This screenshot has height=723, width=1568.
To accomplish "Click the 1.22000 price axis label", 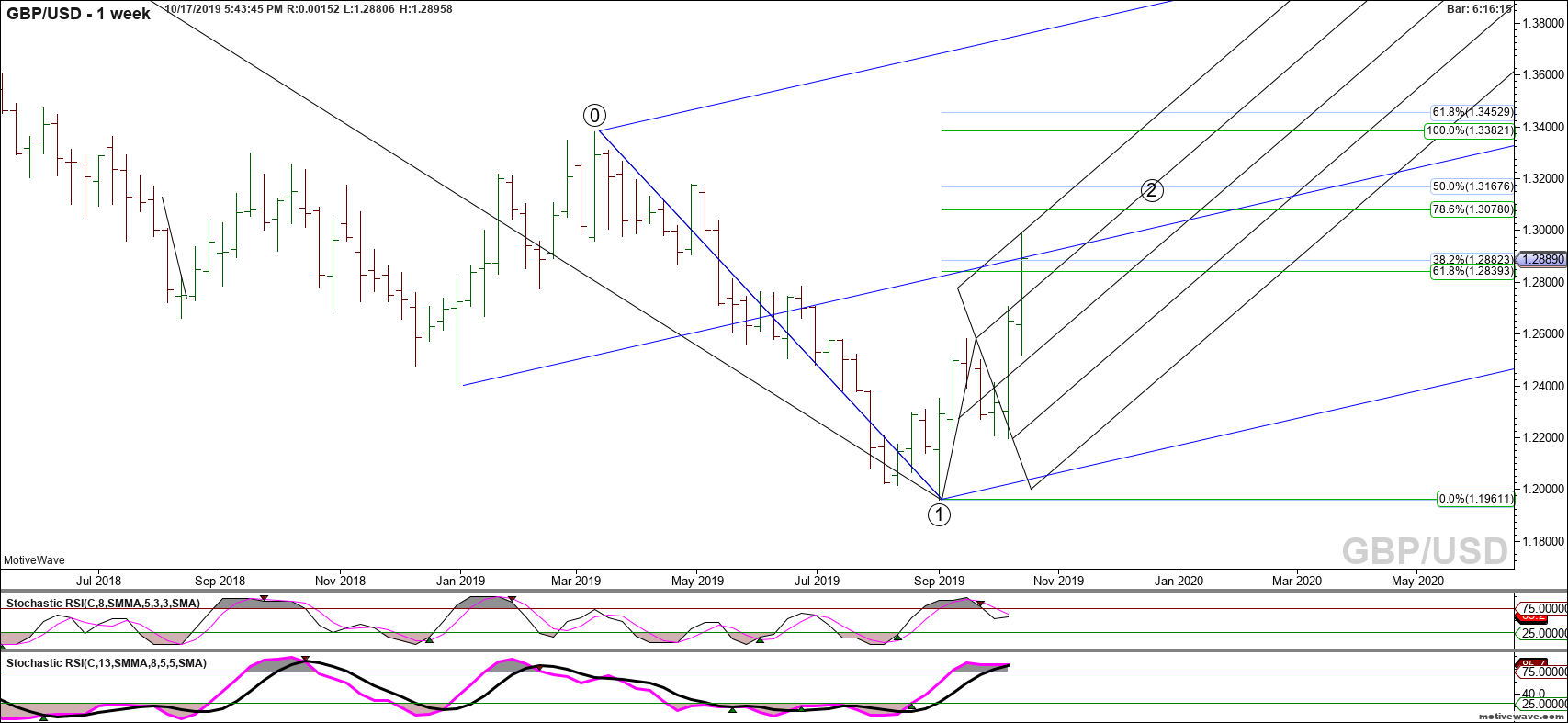I will pyautogui.click(x=1541, y=438).
